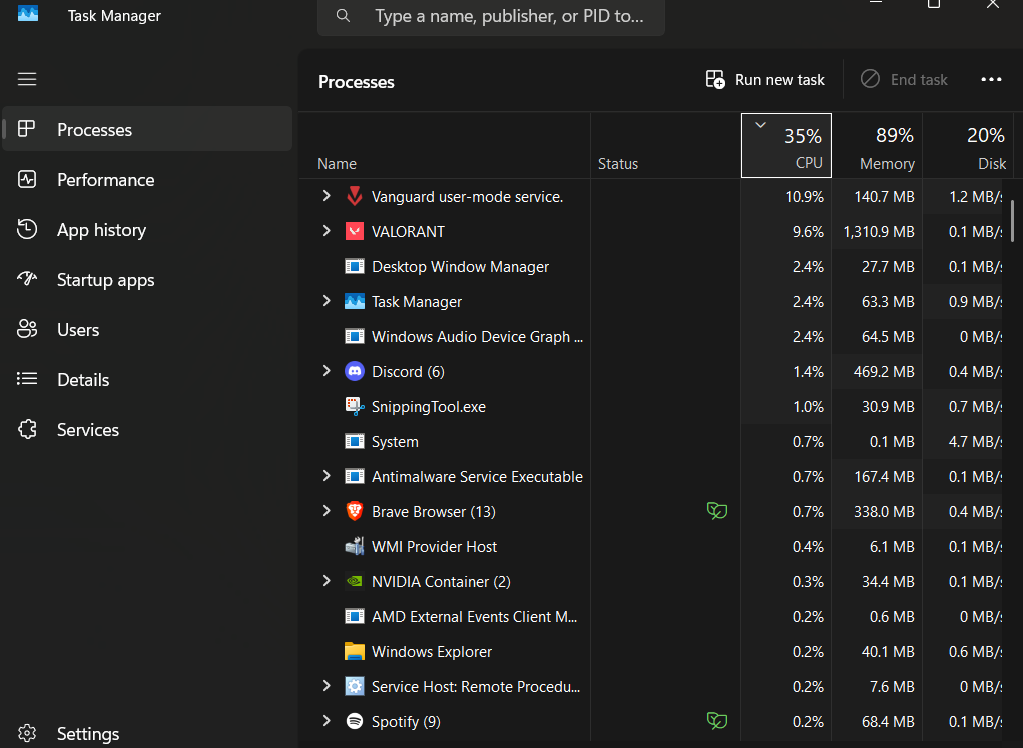This screenshot has height=748, width=1023.
Task: Click the Snipping Tool icon
Action: tap(355, 406)
